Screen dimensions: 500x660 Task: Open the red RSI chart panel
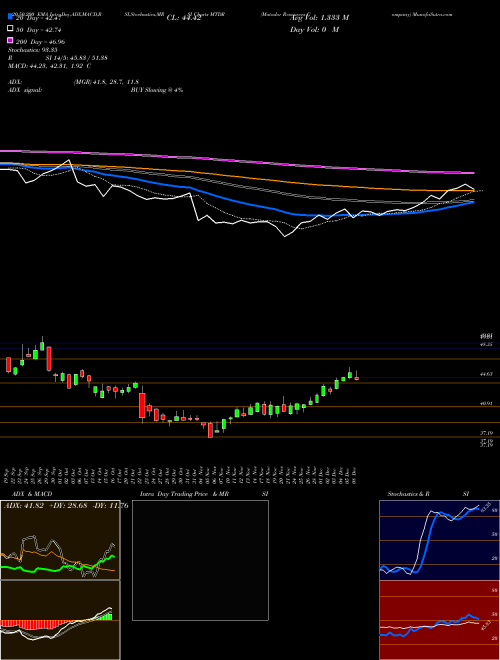pos(439,620)
